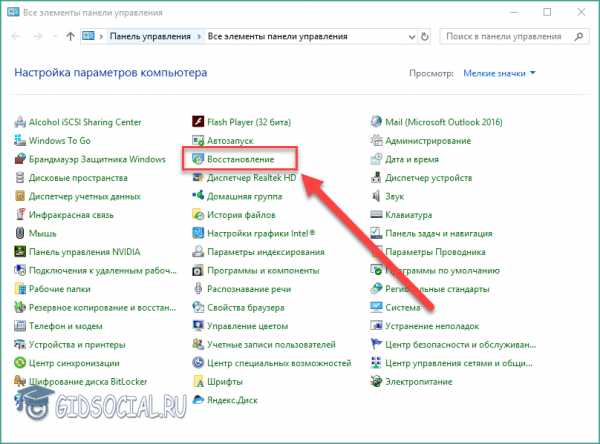
Task: Open the Диспетчер устройств link
Action: [x=429, y=178]
